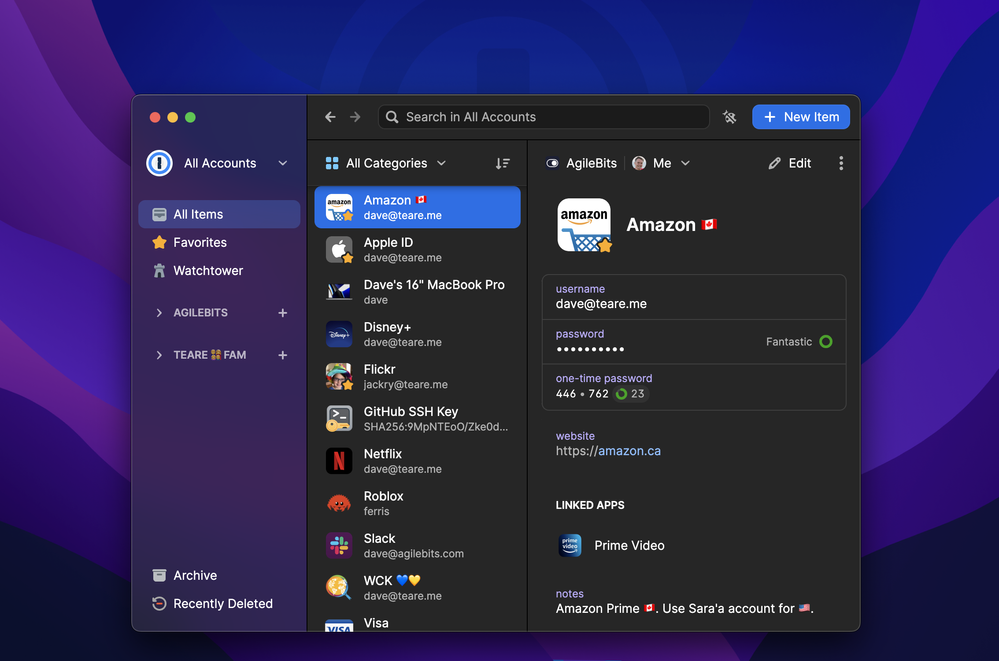Click the New Item button

click(x=801, y=117)
